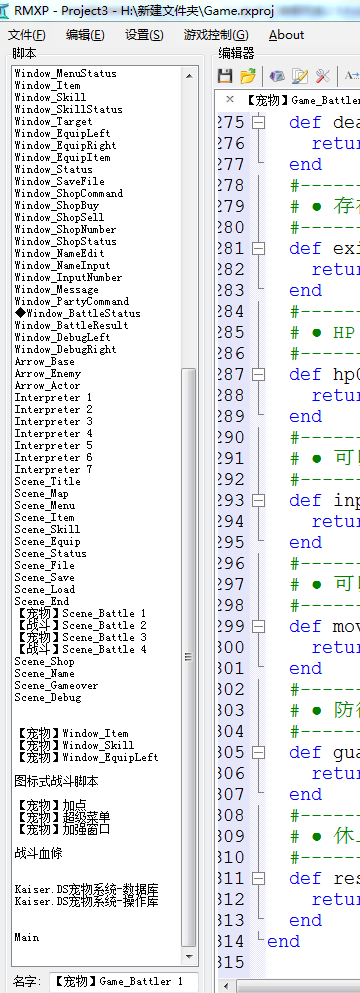Click the open folder icon
The width and height of the screenshot is (360, 993).
(248, 76)
